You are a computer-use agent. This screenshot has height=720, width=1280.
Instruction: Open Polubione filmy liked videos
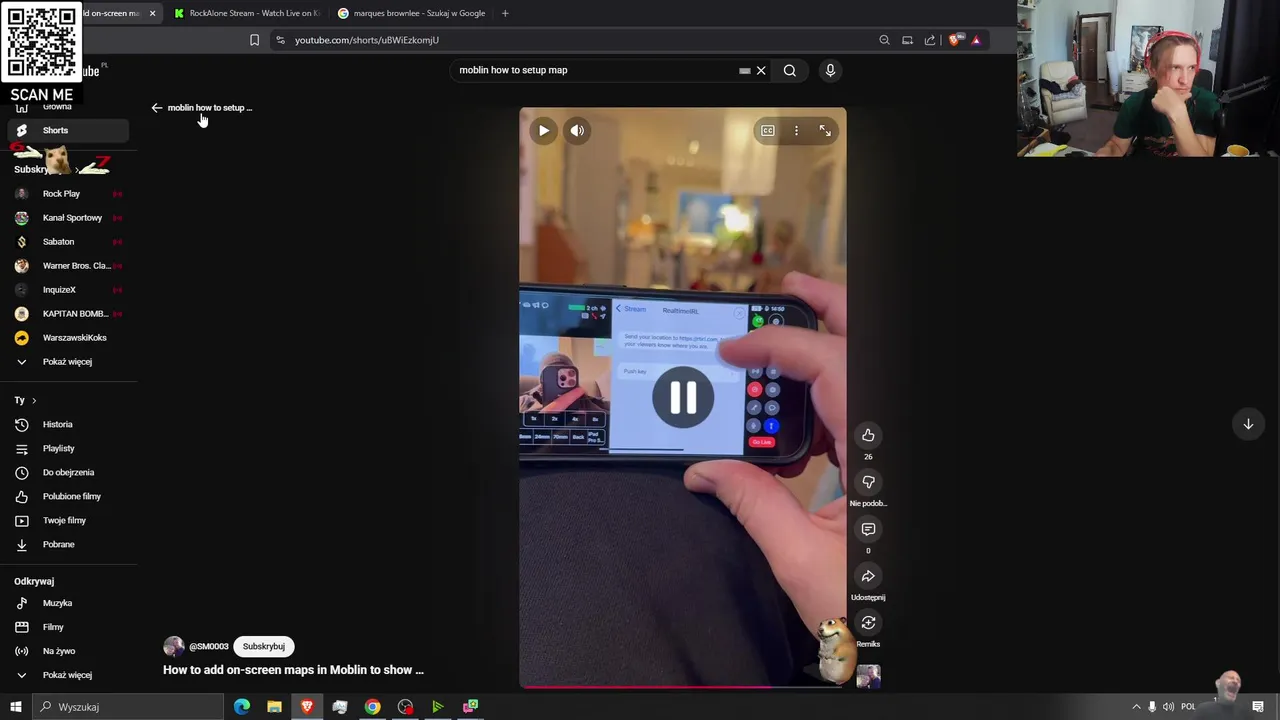[68, 496]
